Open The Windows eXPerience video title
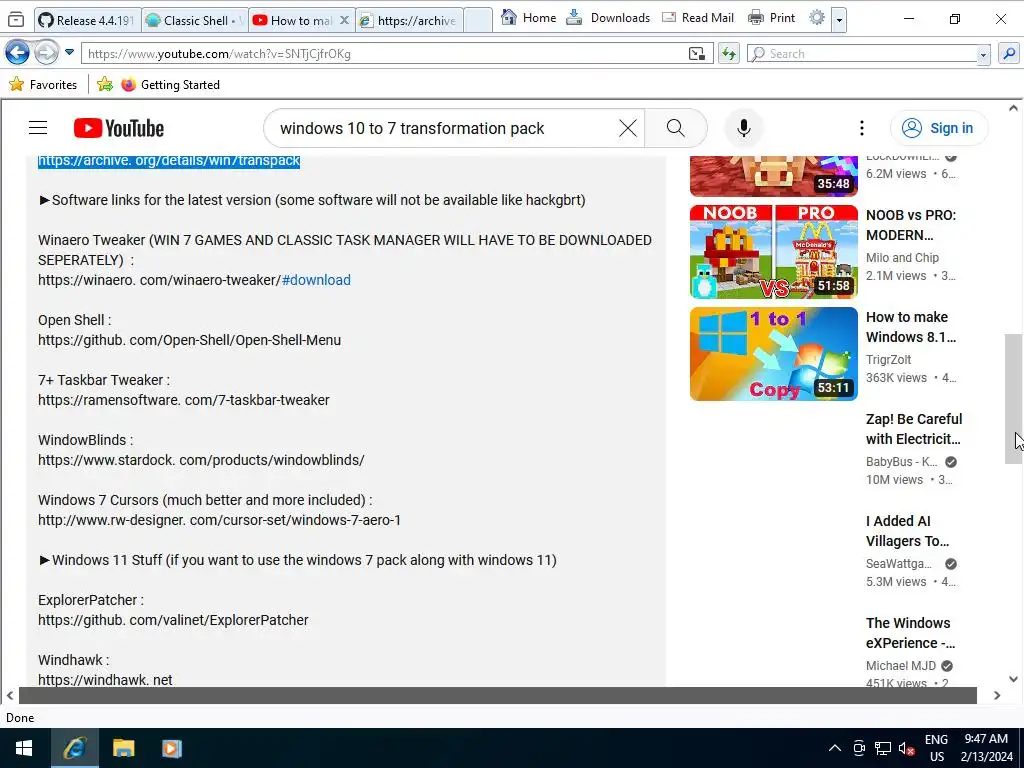The image size is (1024, 768). pyautogui.click(x=910, y=633)
